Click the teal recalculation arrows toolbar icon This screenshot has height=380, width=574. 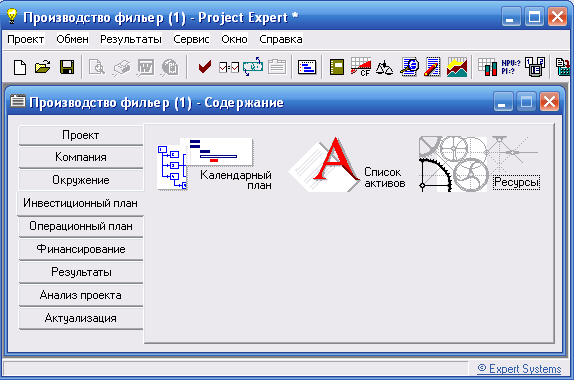tap(253, 67)
